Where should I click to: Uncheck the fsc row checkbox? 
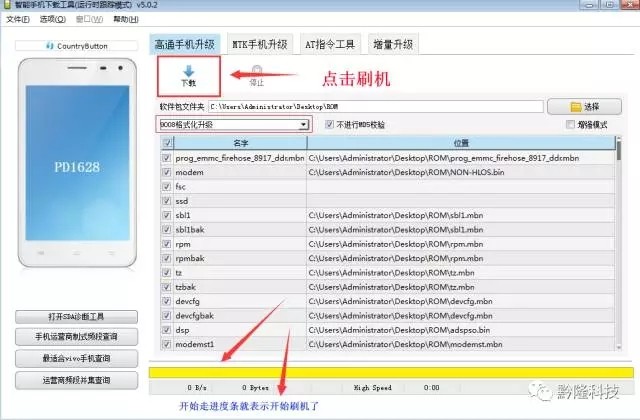(167, 187)
